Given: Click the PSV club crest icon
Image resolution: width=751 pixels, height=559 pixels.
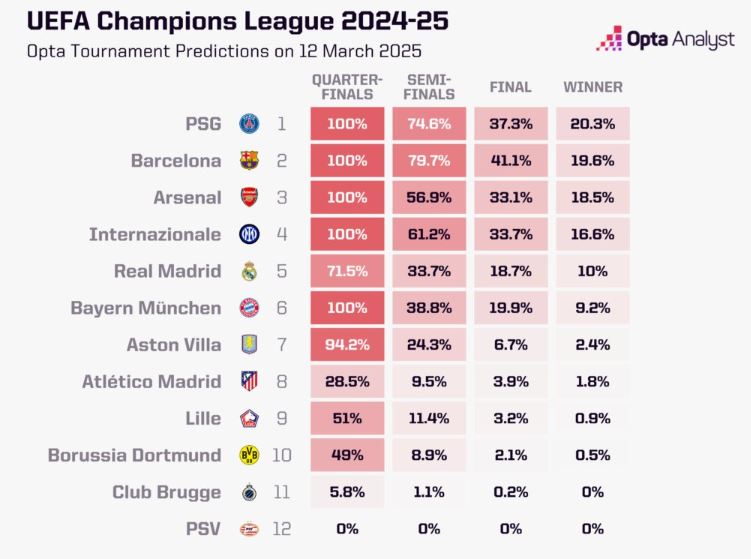Looking at the screenshot, I should point(248,529).
